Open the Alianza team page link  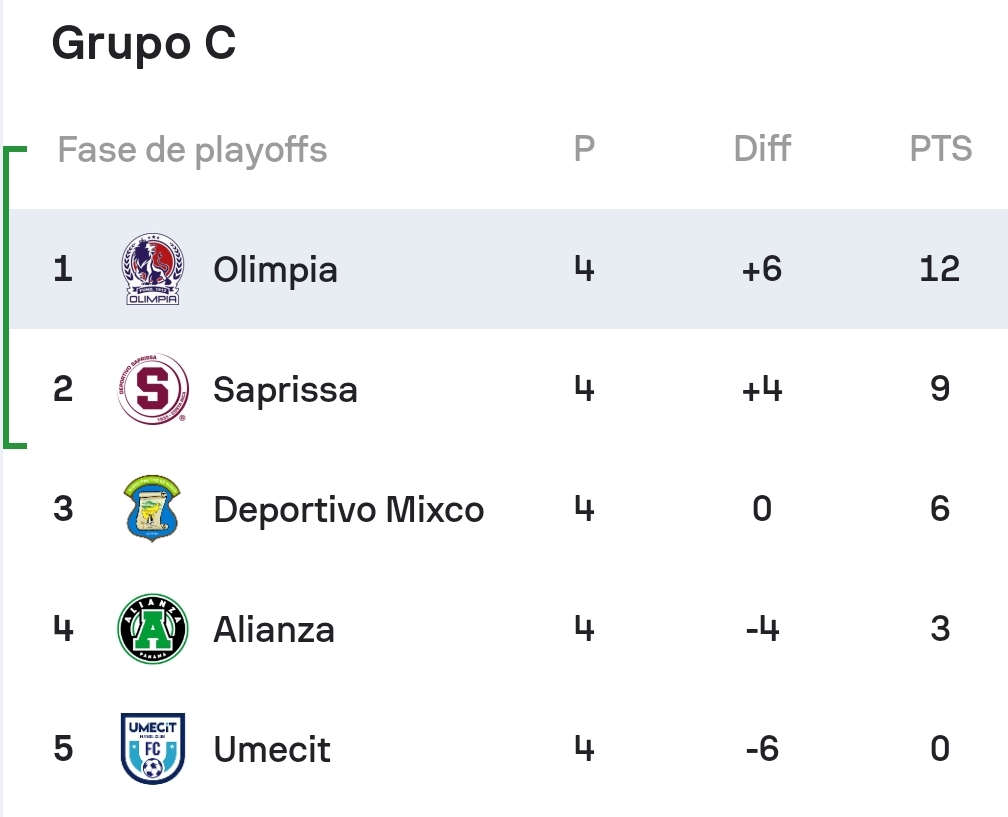tap(274, 629)
